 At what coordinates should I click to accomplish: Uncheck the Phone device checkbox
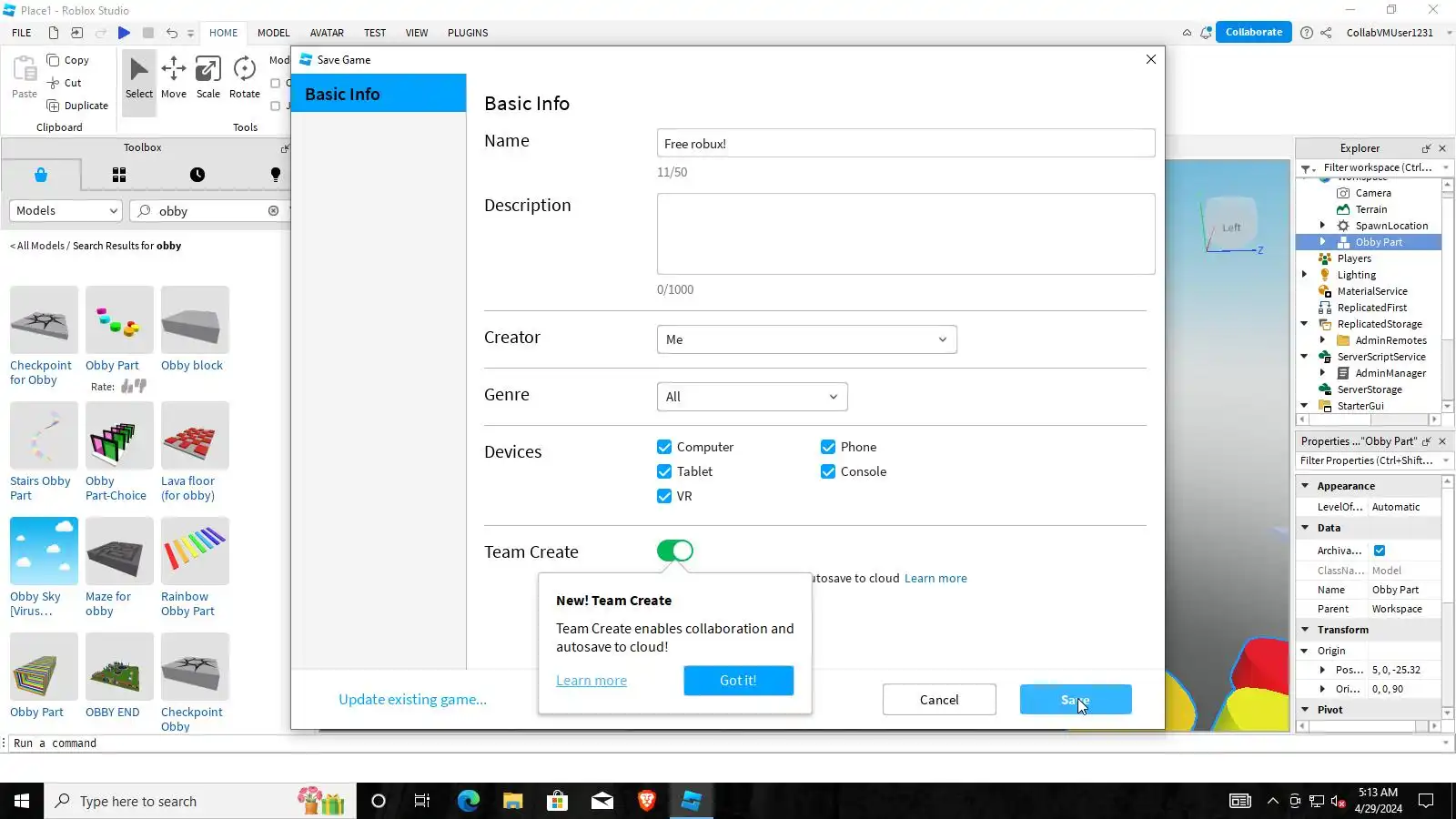point(828,447)
